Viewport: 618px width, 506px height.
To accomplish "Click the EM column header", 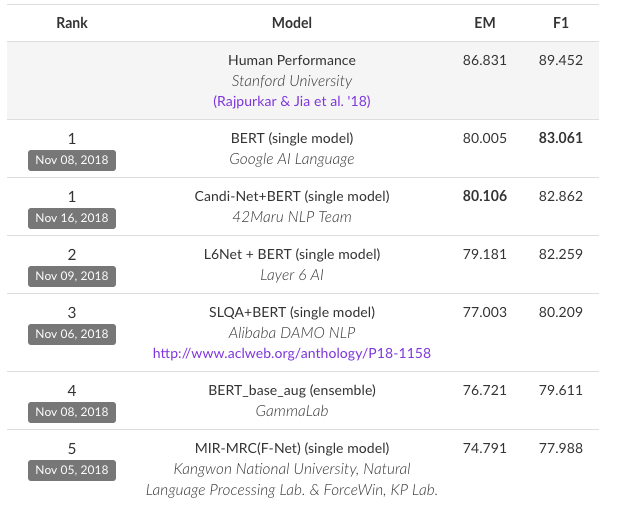I will (x=484, y=22).
